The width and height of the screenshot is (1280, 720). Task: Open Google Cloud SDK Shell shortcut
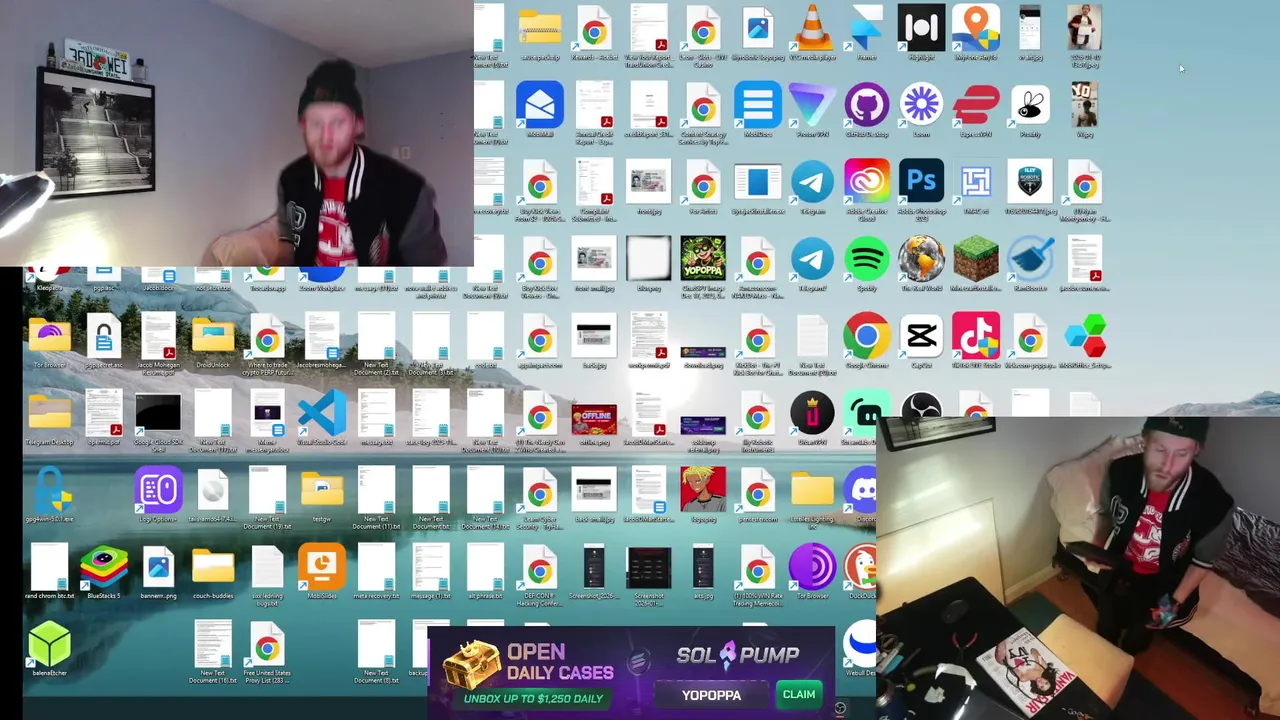pos(158,414)
